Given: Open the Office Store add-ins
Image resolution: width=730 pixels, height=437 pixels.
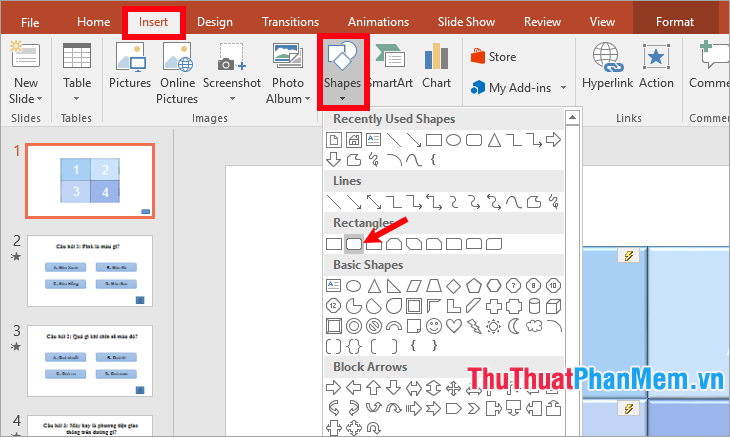Looking at the screenshot, I should [x=493, y=57].
